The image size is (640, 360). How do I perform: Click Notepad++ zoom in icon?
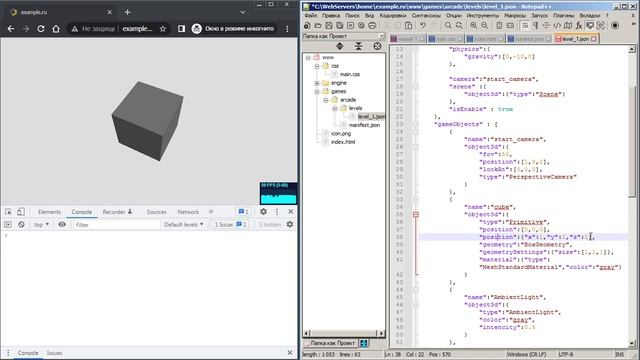point(473,25)
